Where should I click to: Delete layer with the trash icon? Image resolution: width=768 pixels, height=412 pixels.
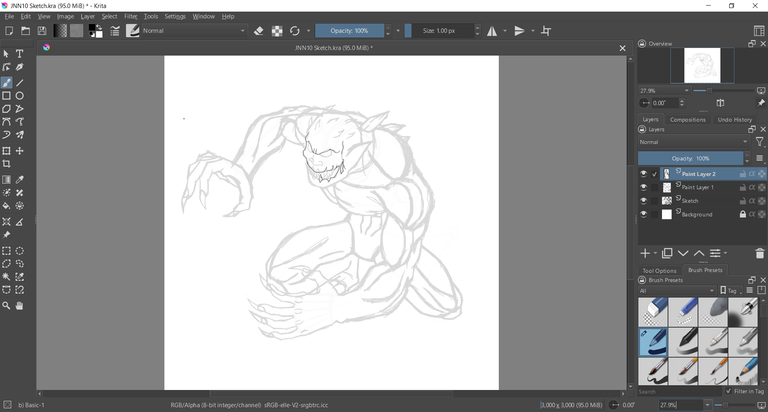coord(759,254)
